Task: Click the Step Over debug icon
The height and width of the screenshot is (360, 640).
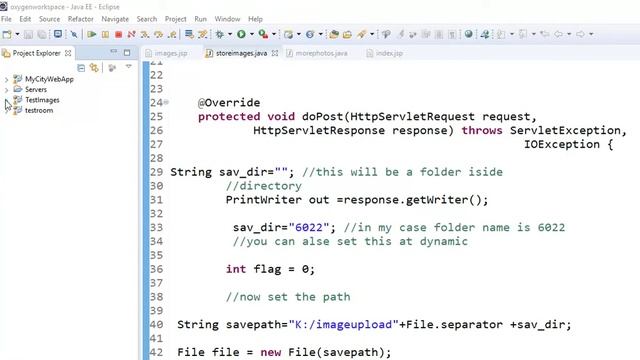Action: click(158, 34)
